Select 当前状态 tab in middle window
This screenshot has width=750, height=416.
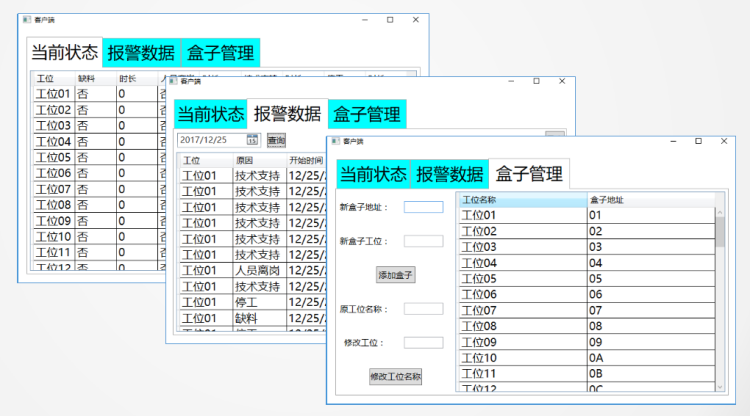coord(210,114)
